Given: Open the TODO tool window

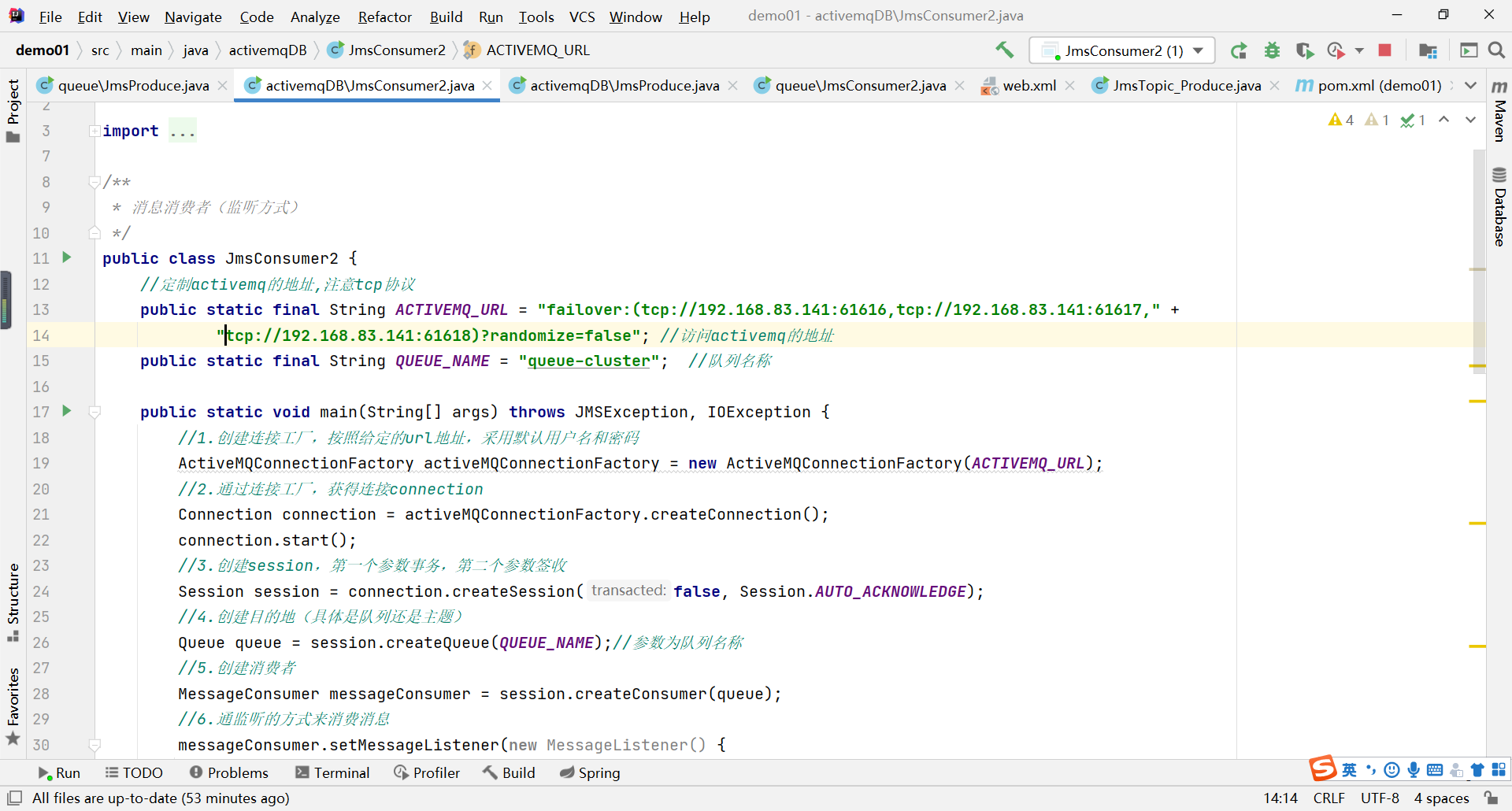Looking at the screenshot, I should coord(134,773).
